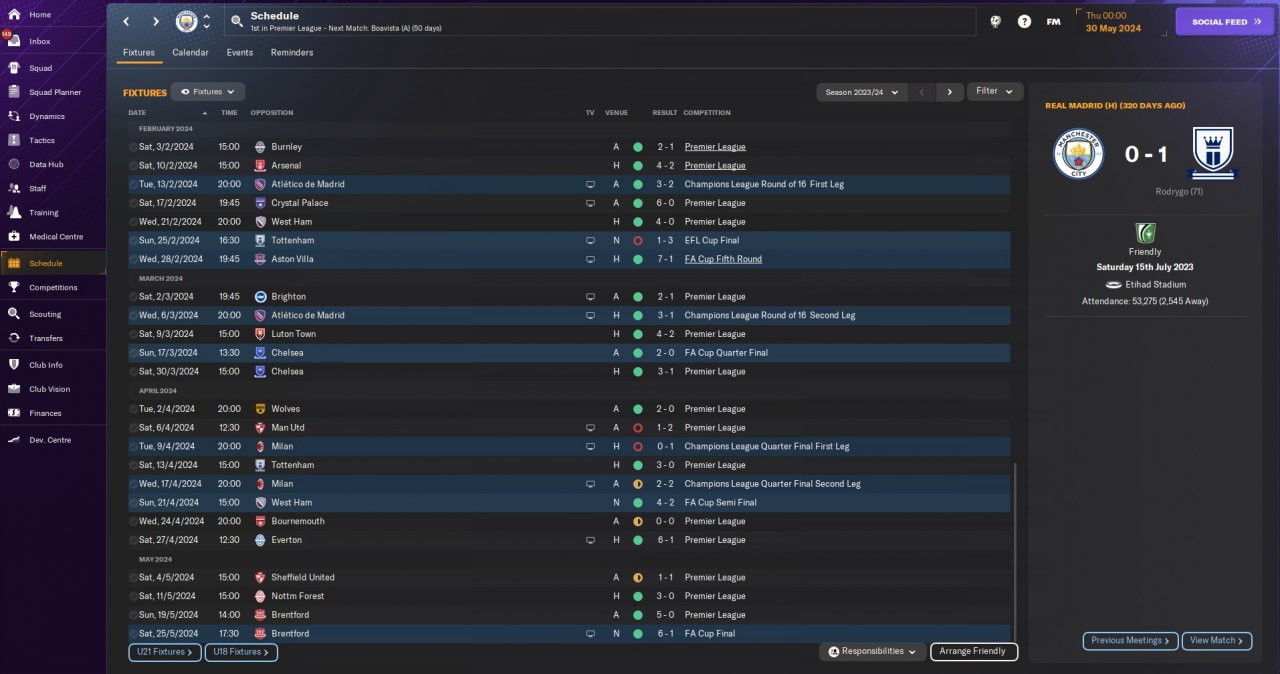Switch to the Calendar tab
Image resolution: width=1280 pixels, height=674 pixels.
pyautogui.click(x=190, y=52)
